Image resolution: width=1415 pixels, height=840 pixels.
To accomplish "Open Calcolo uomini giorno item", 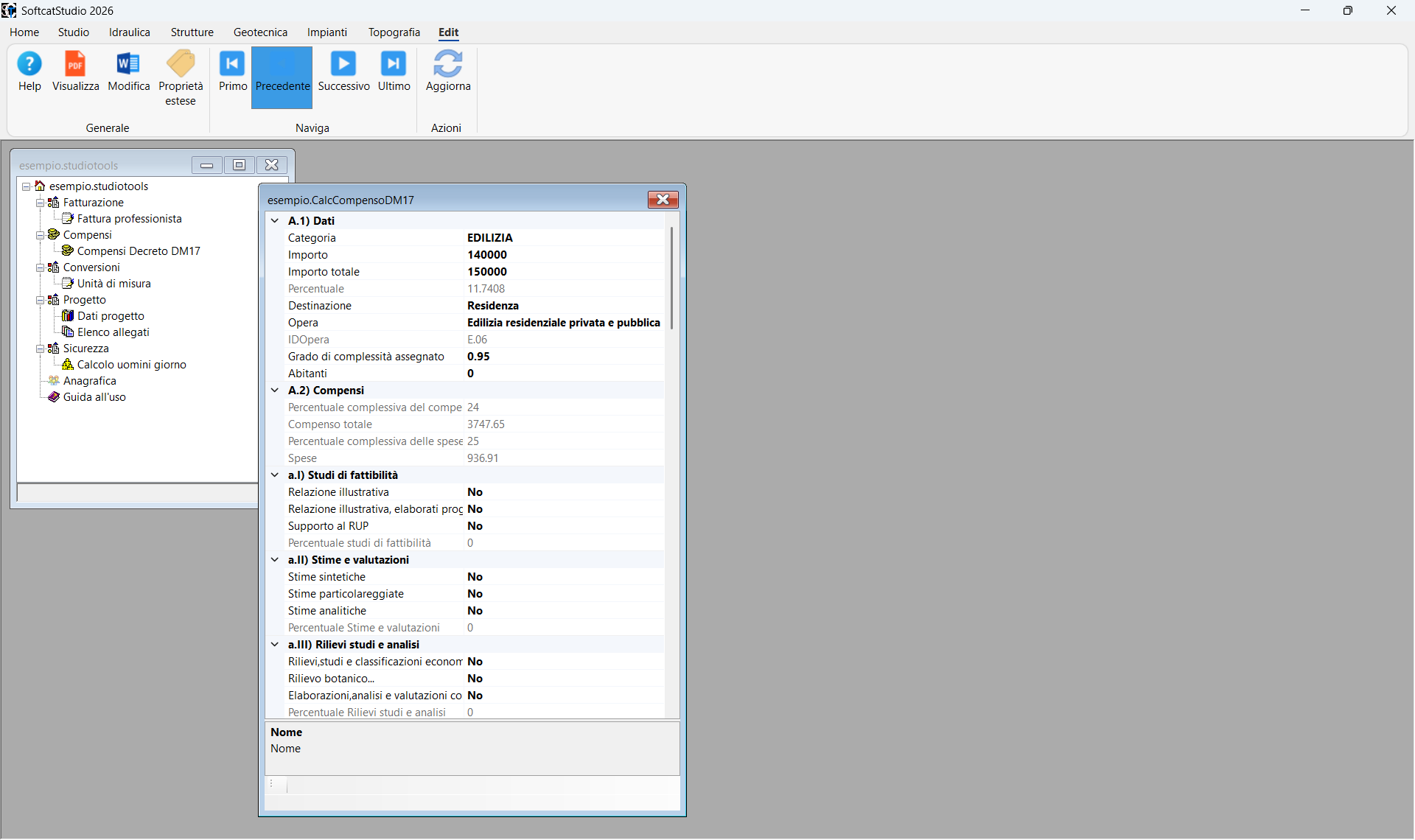I will coord(132,365).
